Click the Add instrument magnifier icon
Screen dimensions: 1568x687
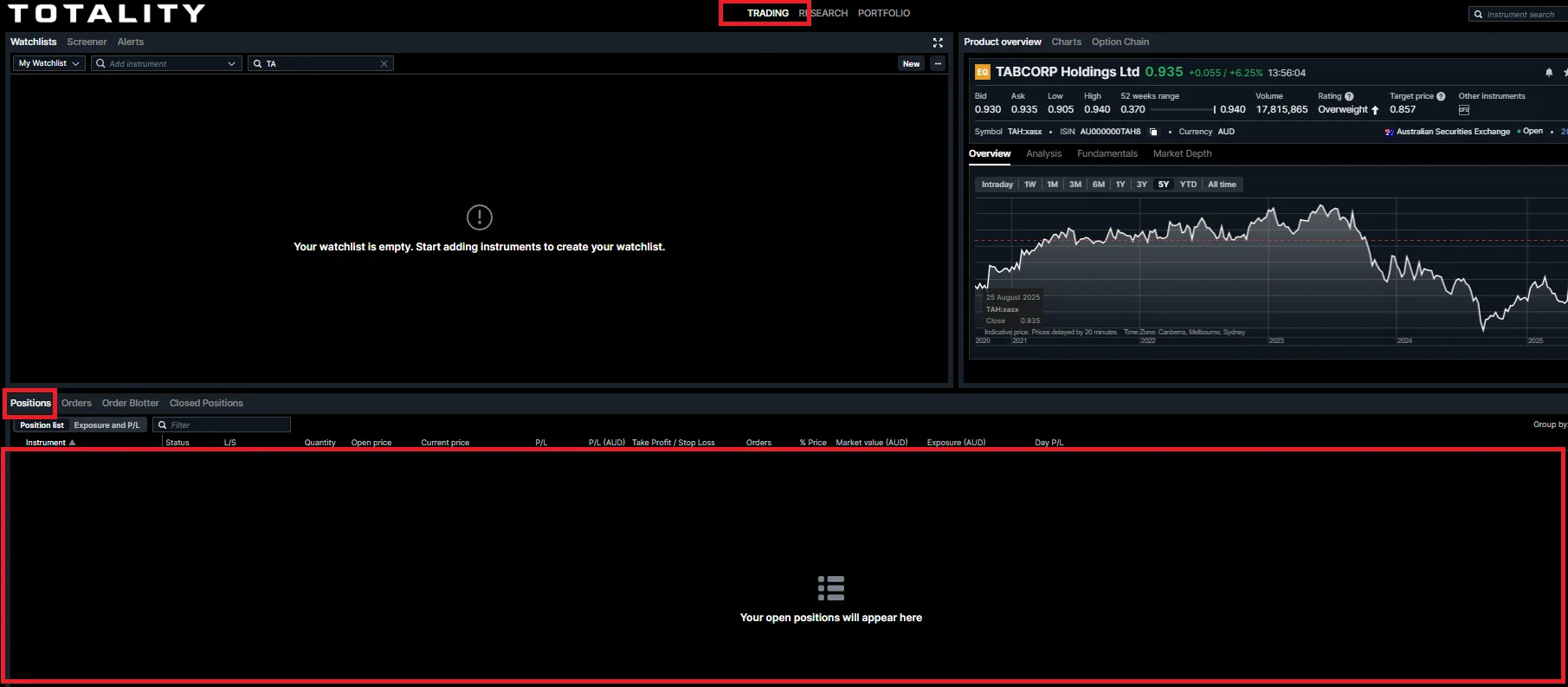coord(100,63)
